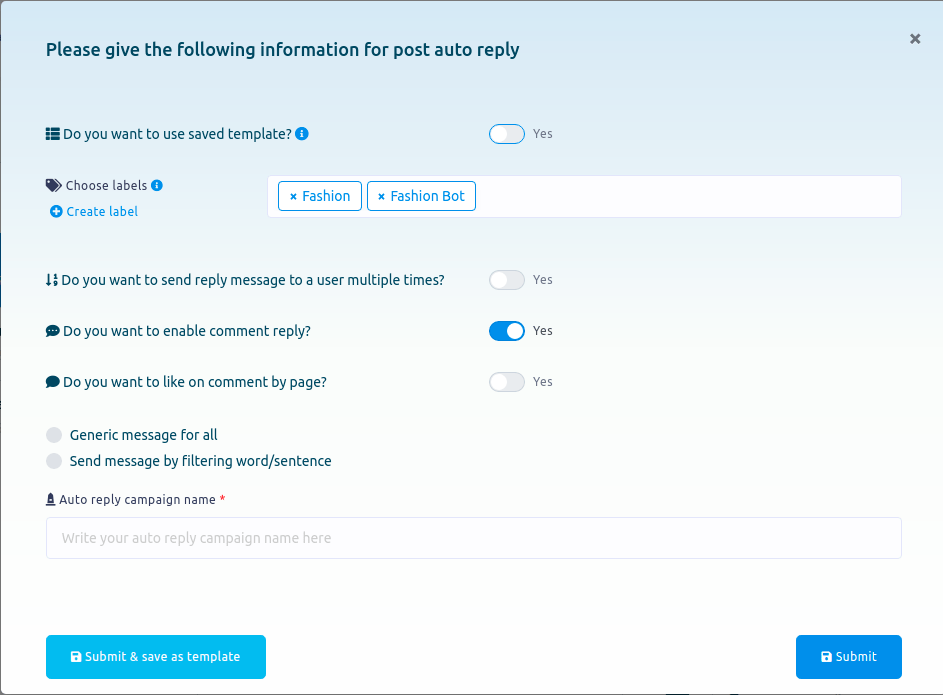Close the post auto reply dialog
The width and height of the screenshot is (943, 695).
click(914, 39)
